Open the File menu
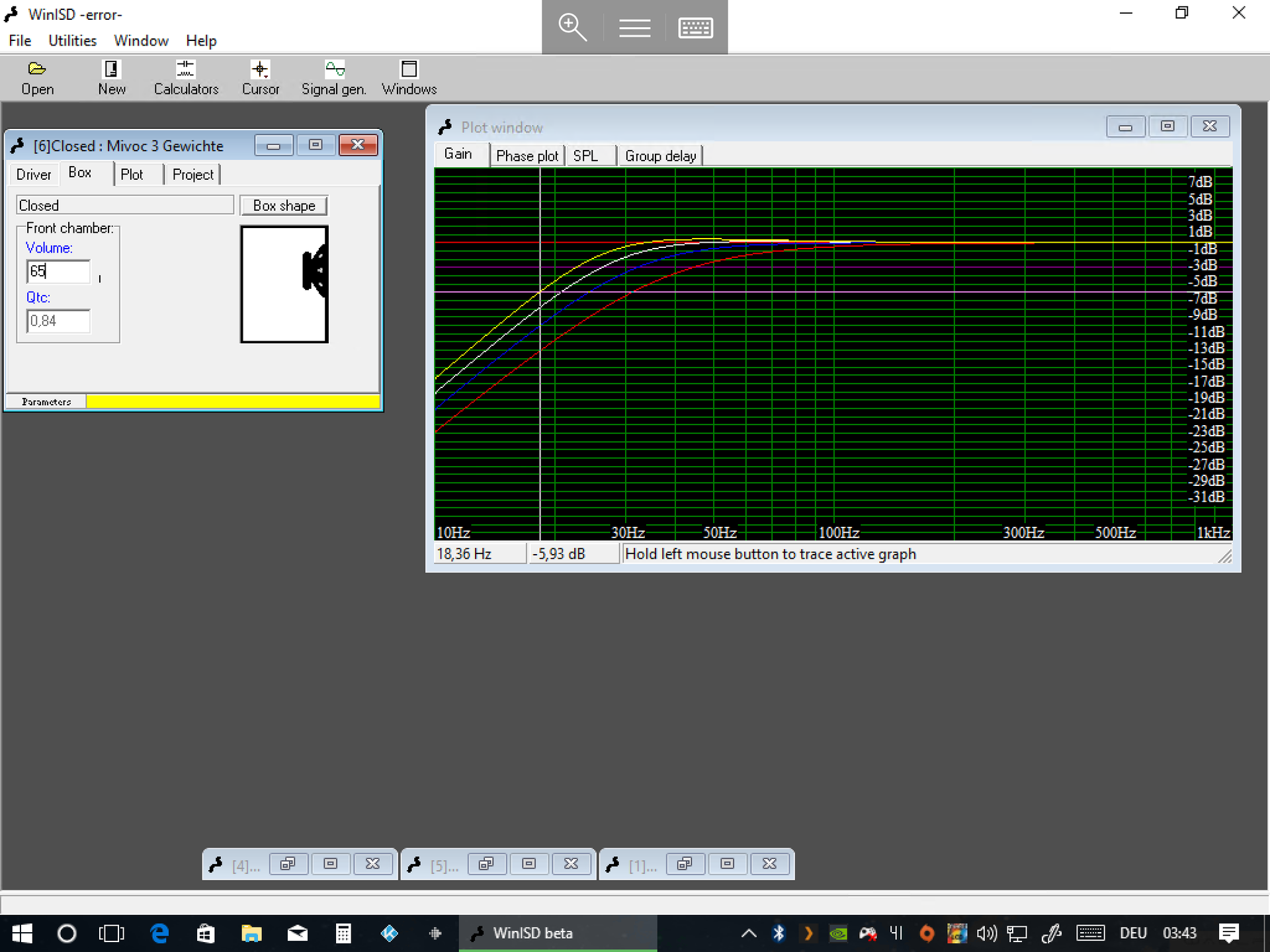The height and width of the screenshot is (952, 1270). [x=20, y=40]
